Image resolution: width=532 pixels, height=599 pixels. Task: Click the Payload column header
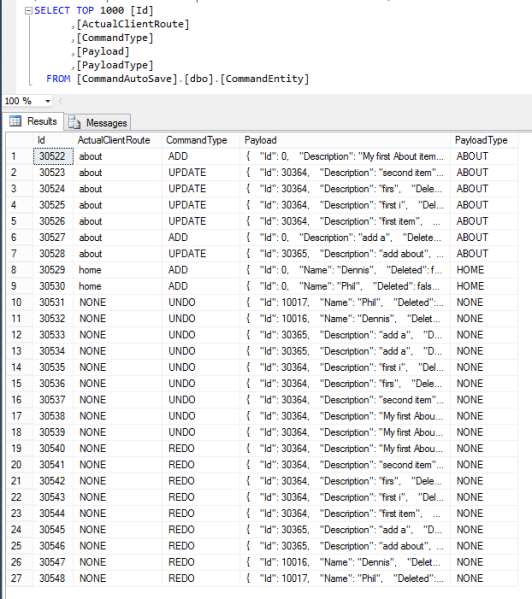345,140
